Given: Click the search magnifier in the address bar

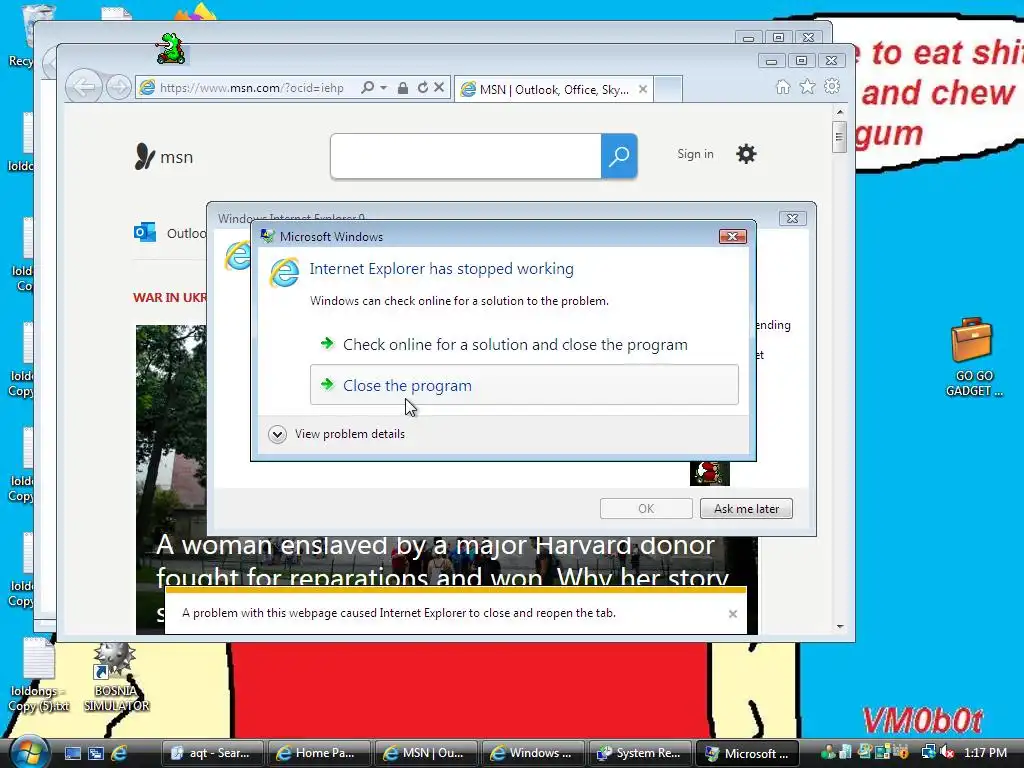Looking at the screenshot, I should tap(368, 87).
